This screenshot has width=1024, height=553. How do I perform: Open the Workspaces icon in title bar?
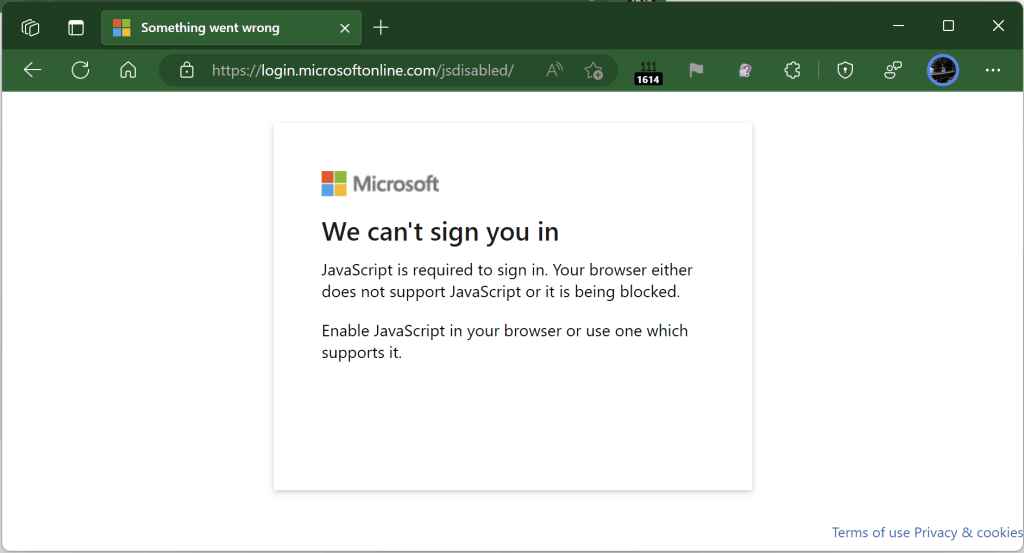click(30, 27)
